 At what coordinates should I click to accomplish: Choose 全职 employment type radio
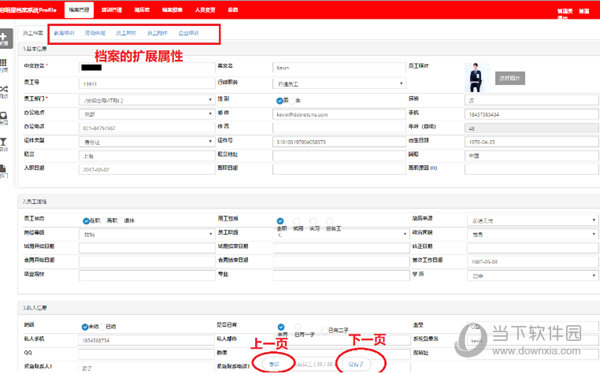[280, 221]
